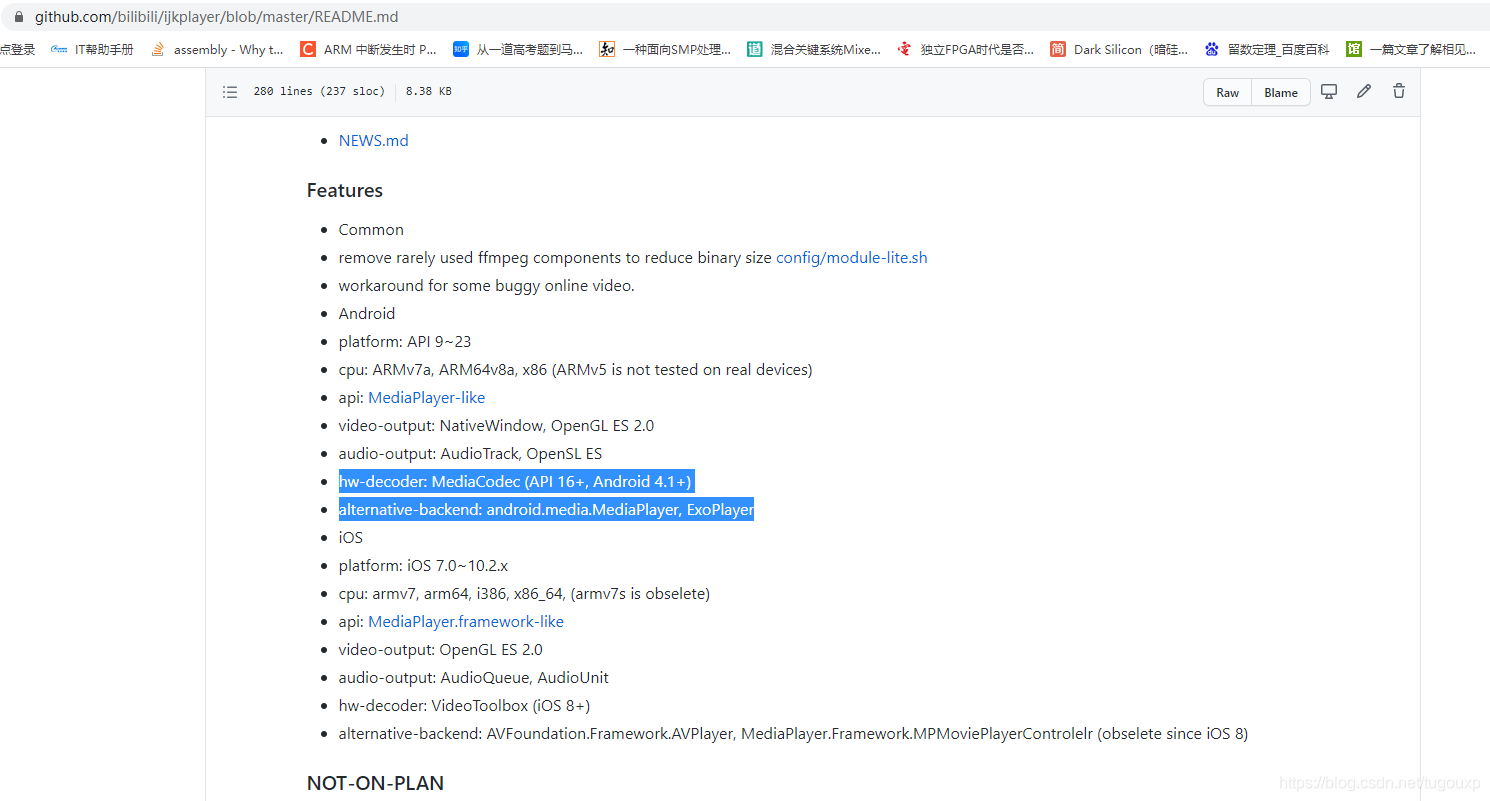
Task: Open the file outline list icon
Action: click(x=230, y=92)
